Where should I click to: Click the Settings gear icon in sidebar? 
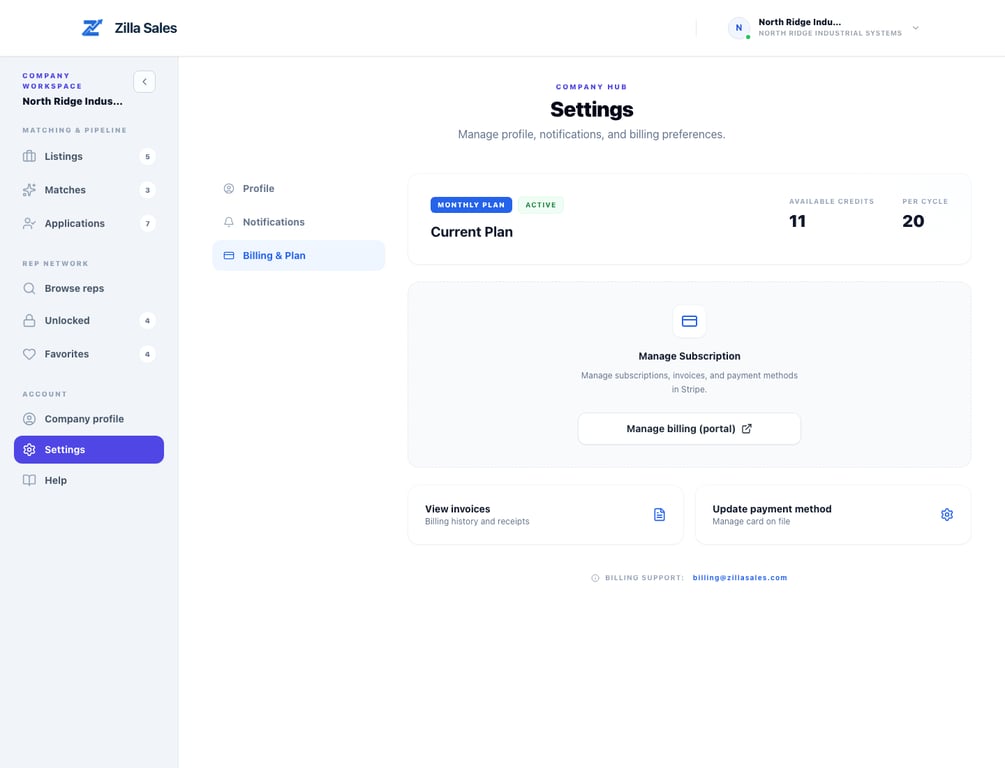tap(29, 449)
